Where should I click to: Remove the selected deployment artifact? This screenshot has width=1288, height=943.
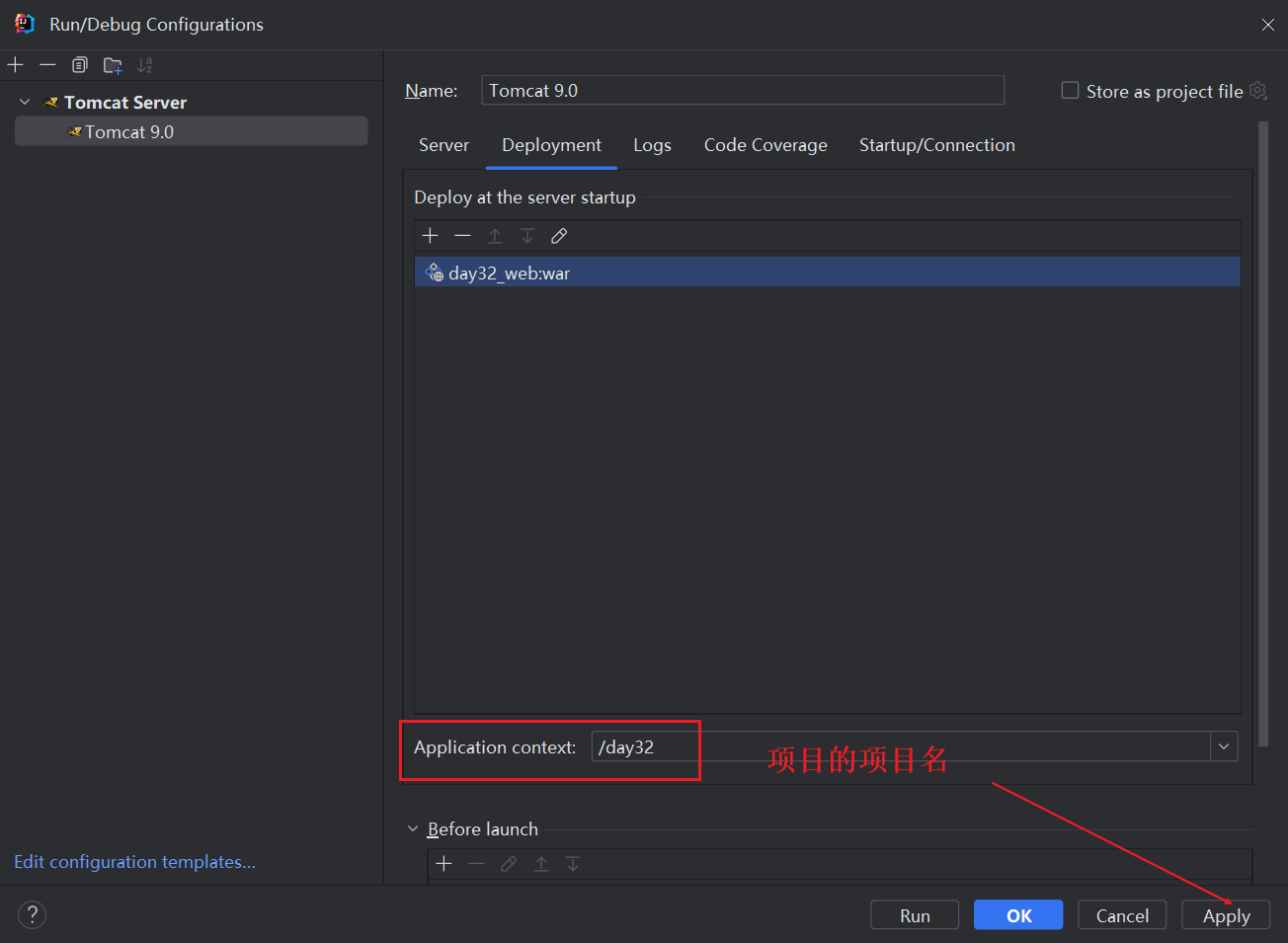pyautogui.click(x=462, y=235)
